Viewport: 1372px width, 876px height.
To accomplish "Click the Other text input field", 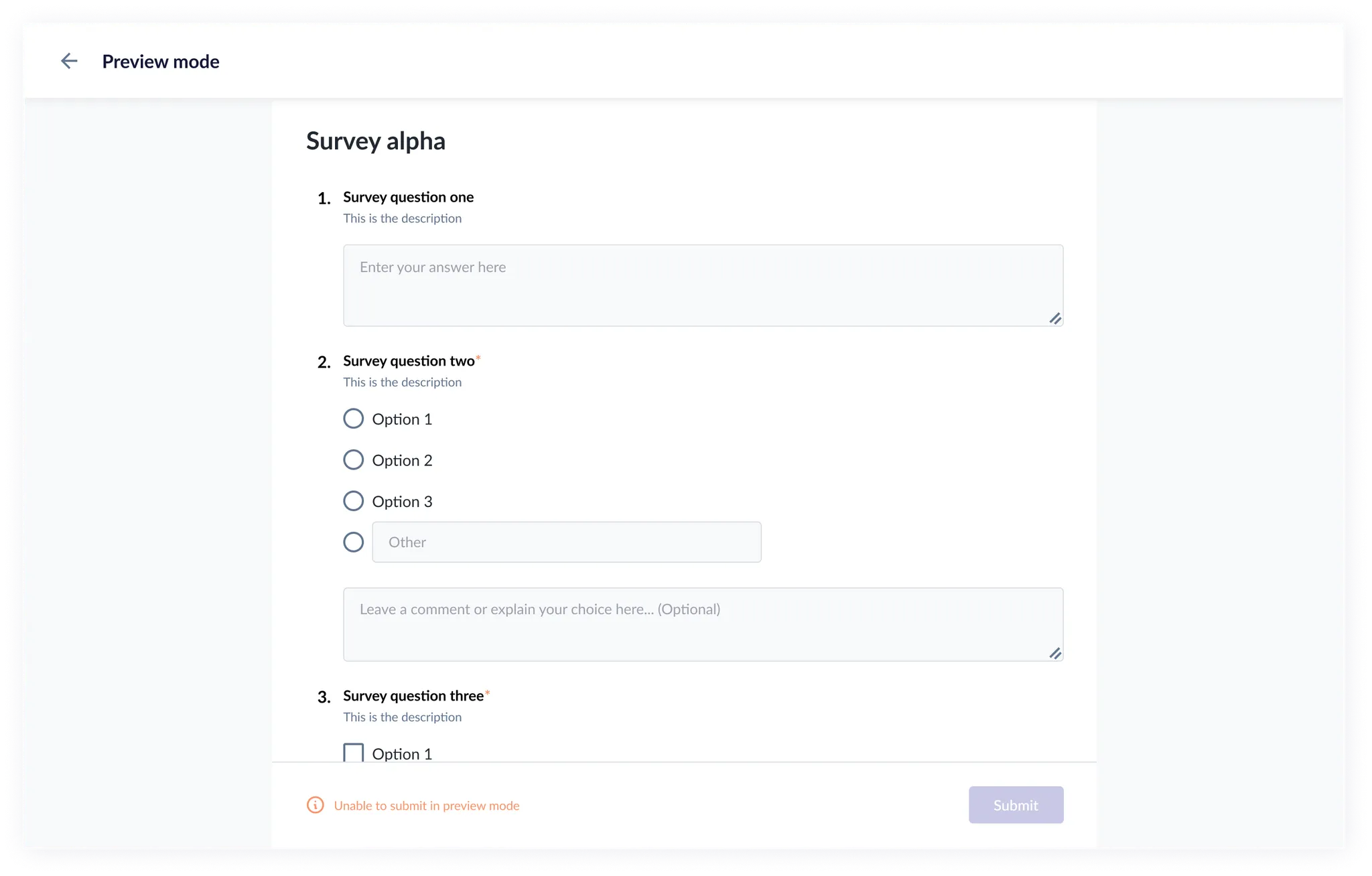I will tap(566, 542).
